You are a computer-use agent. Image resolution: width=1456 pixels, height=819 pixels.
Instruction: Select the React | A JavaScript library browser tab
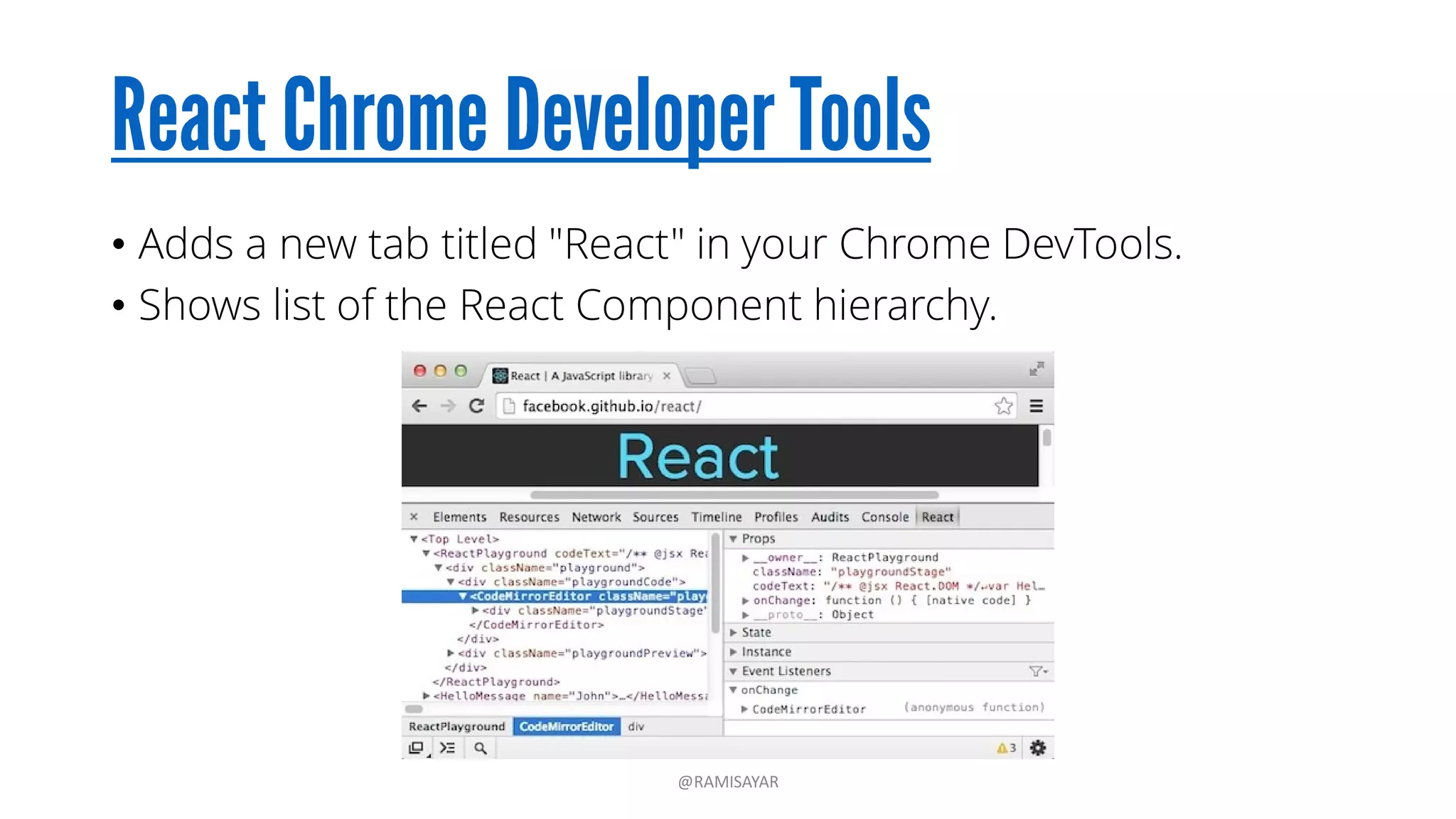(582, 376)
